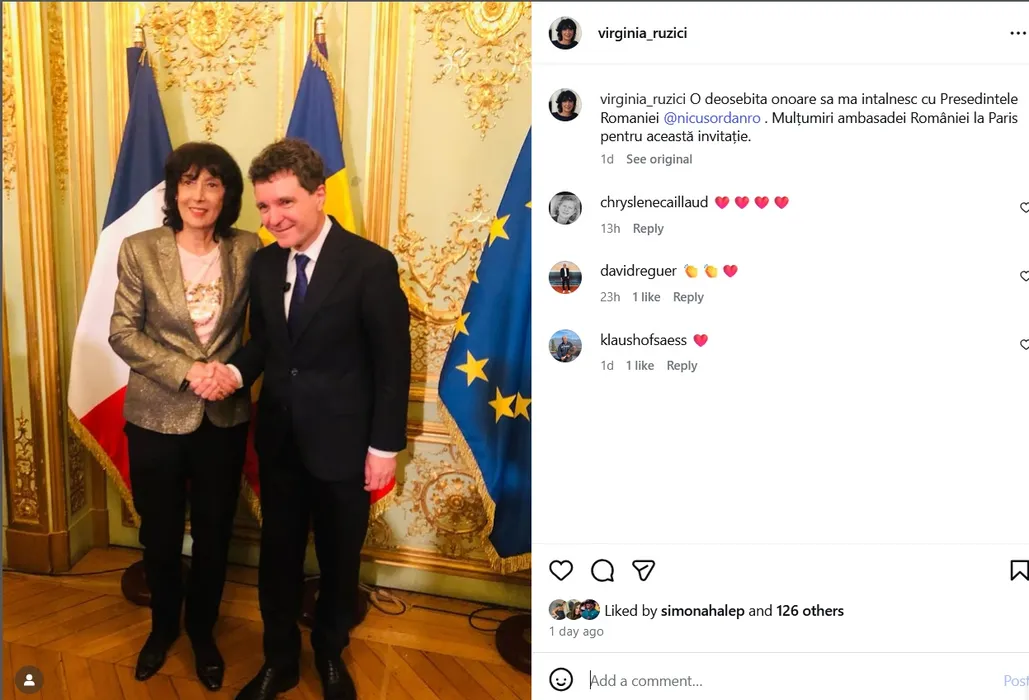Viewport: 1029px width, 700px height.
Task: Show tagged people icon on photo
Action: pyautogui.click(x=30, y=680)
